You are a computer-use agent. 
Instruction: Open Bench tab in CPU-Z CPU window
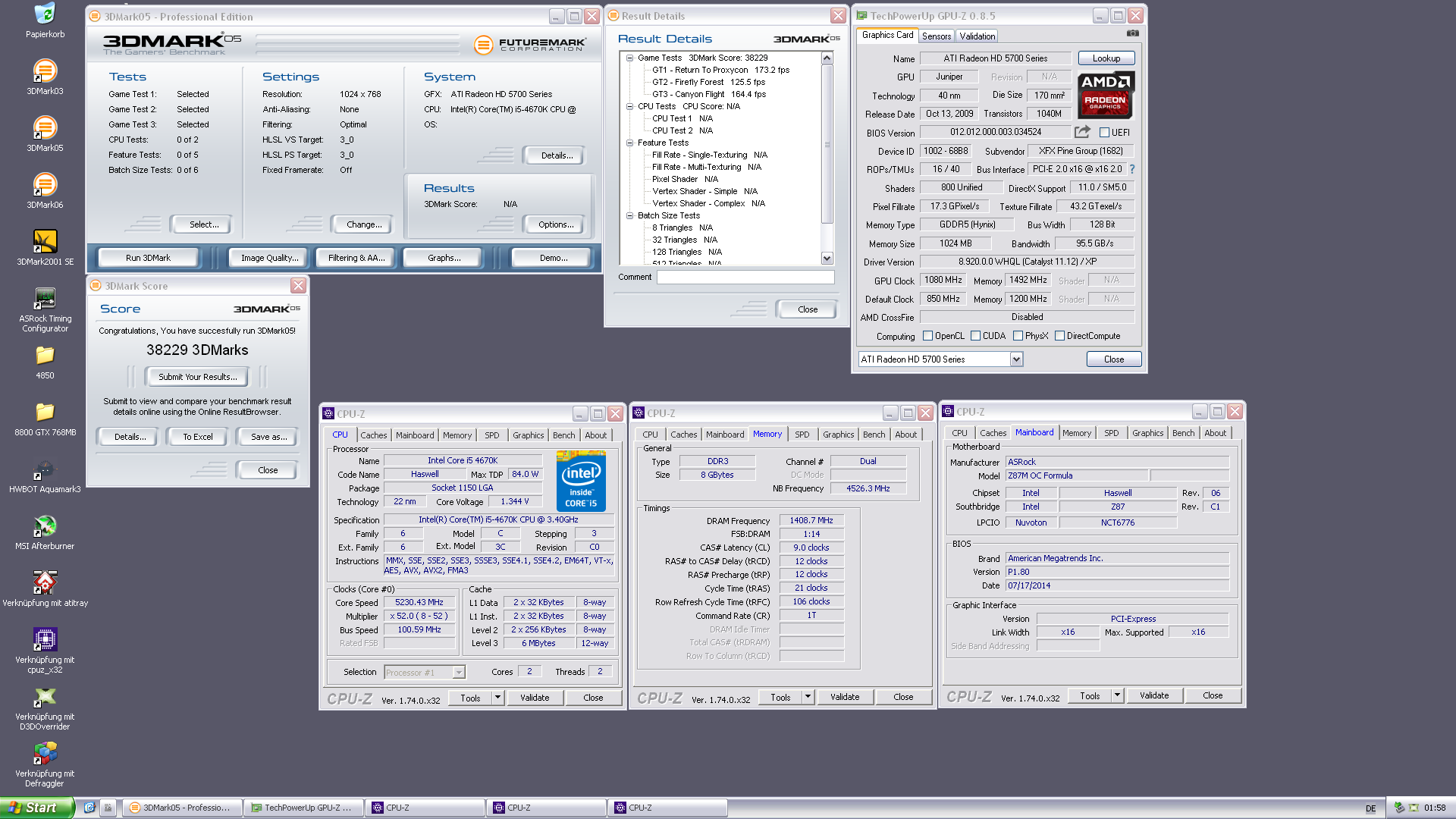[563, 435]
